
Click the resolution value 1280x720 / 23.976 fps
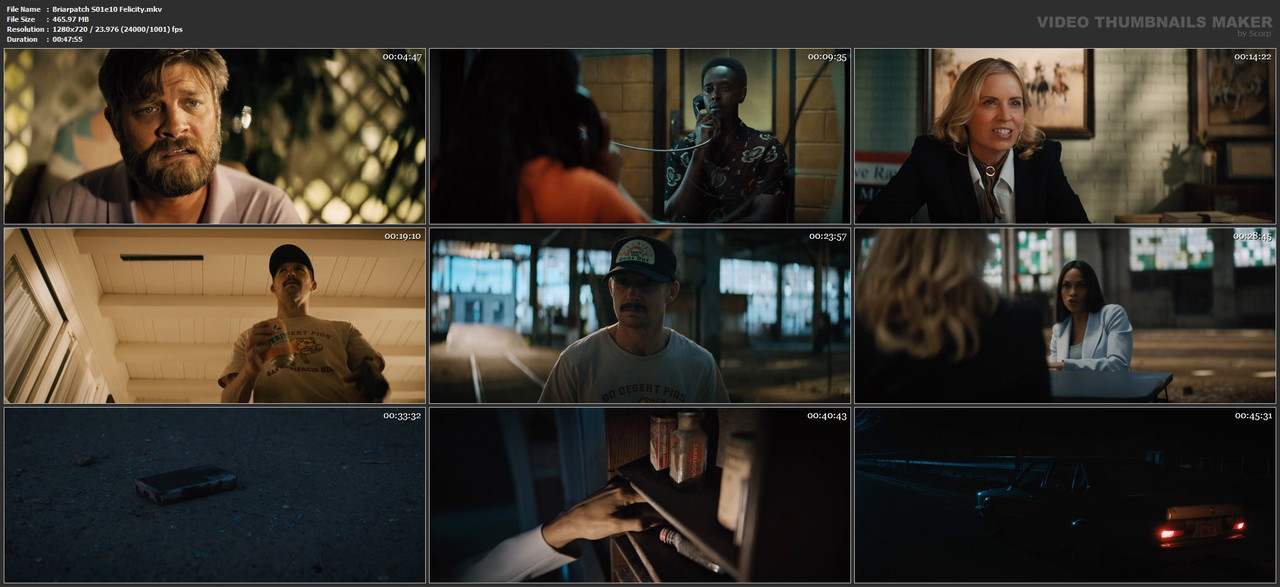[x=118, y=29]
